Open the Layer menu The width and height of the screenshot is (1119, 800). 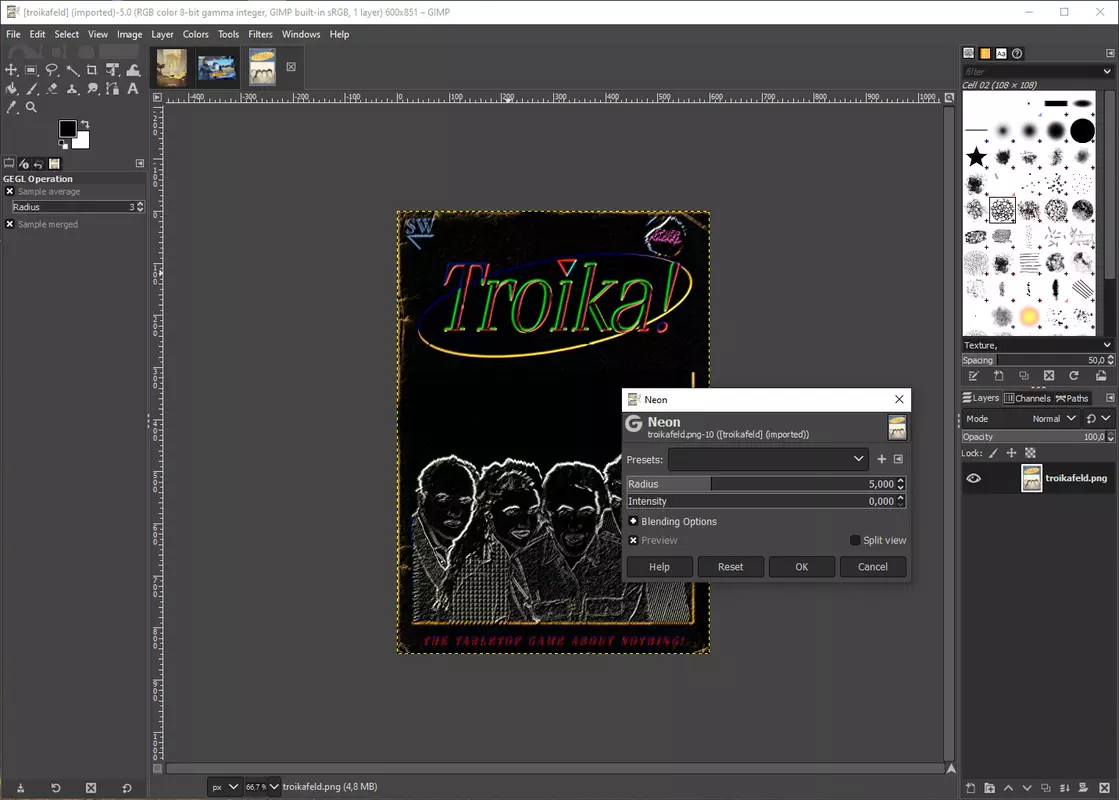(x=162, y=34)
